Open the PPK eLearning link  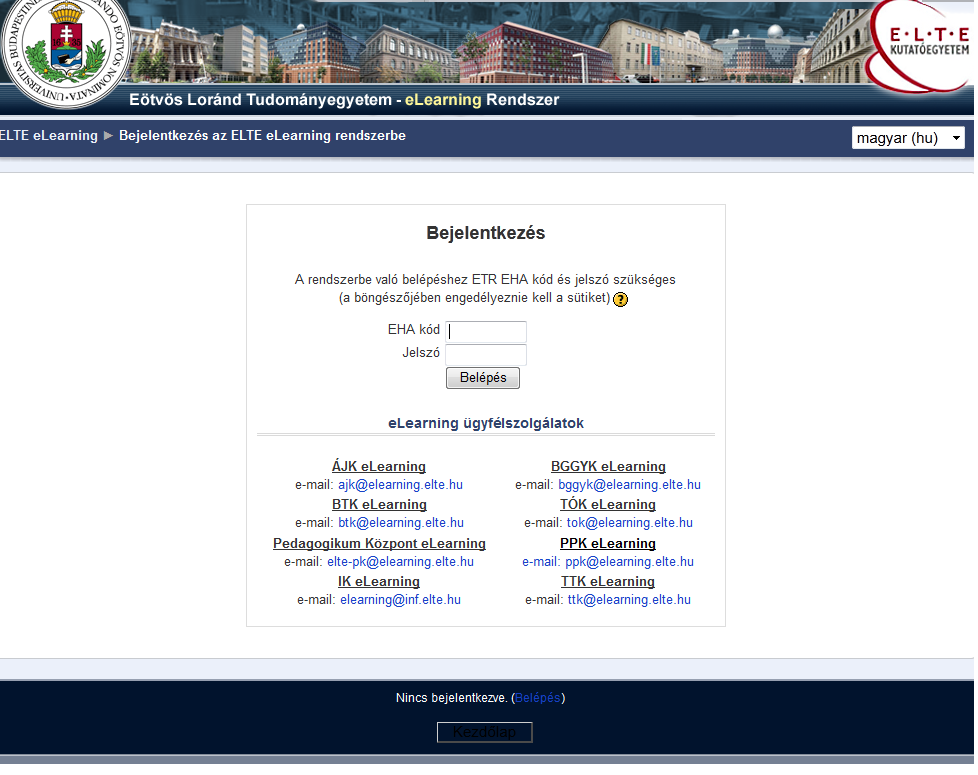pos(608,543)
